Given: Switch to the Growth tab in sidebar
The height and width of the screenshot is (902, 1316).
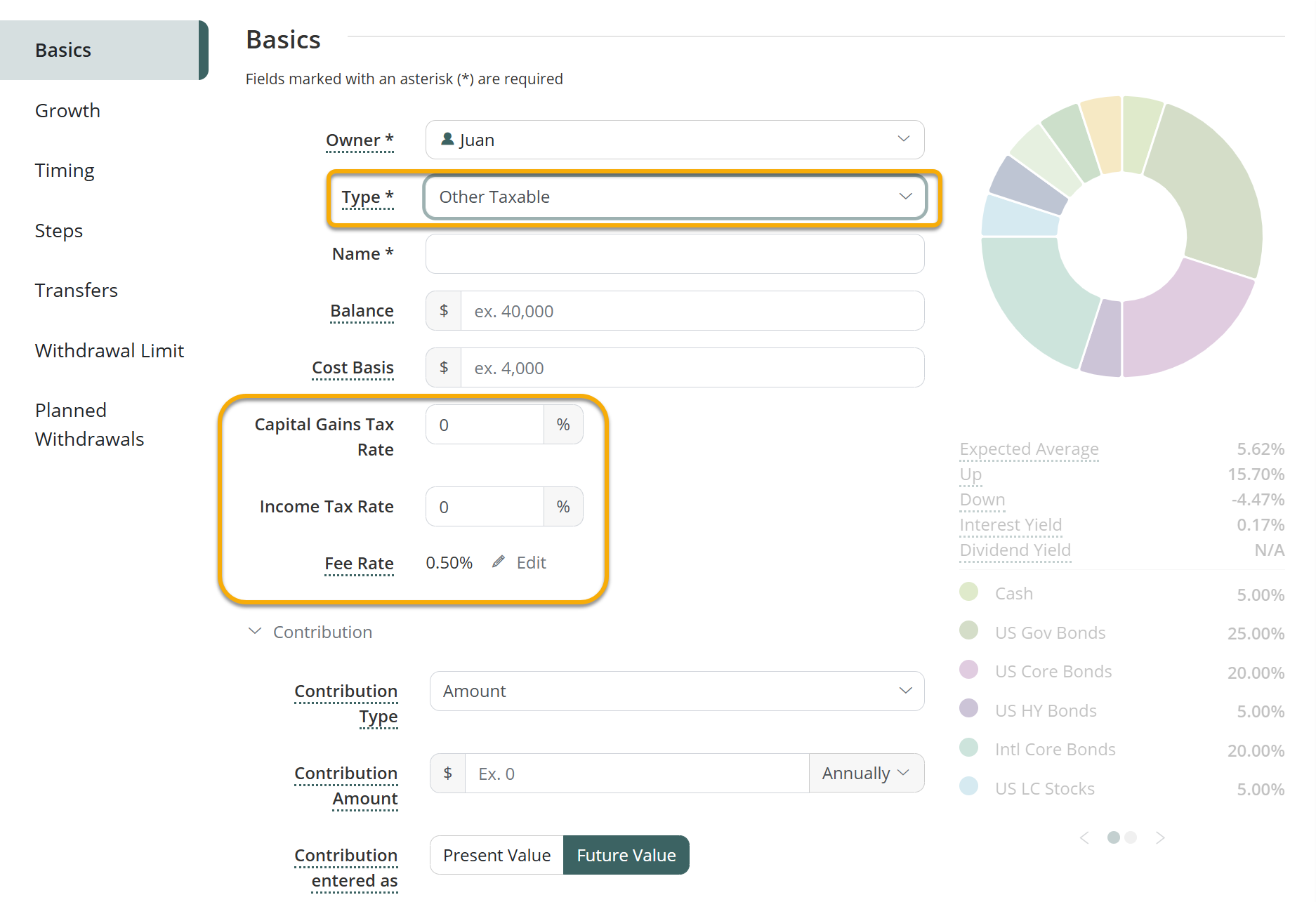Looking at the screenshot, I should (67, 111).
